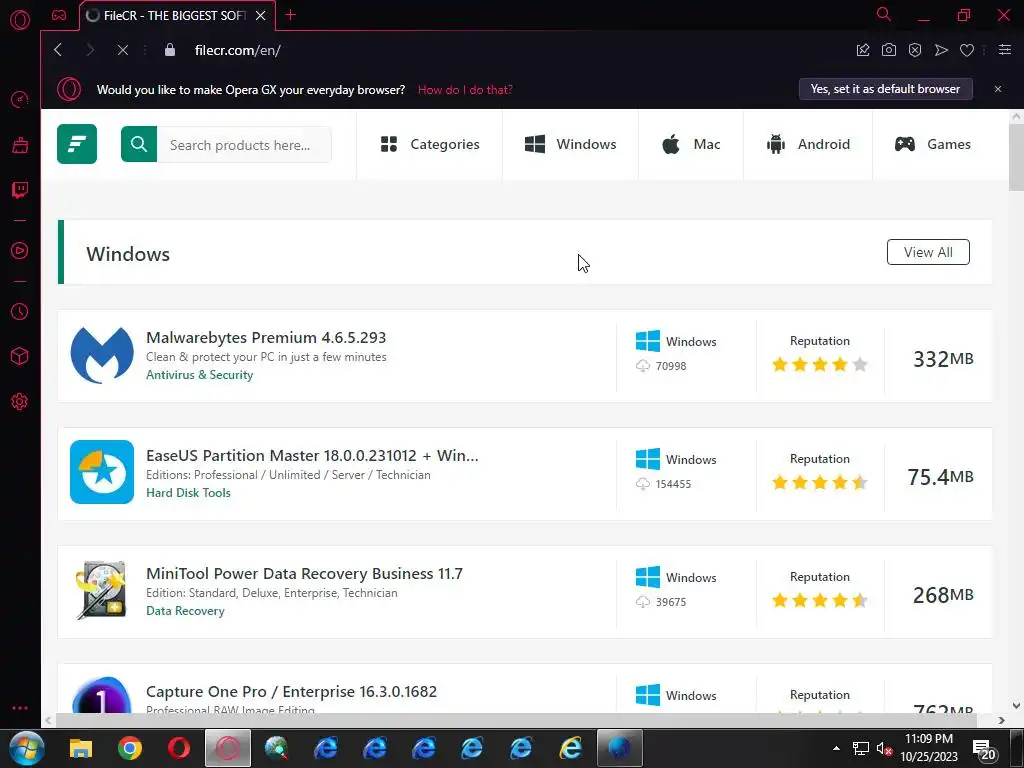
Task: Go back to the previous page
Action: click(58, 50)
